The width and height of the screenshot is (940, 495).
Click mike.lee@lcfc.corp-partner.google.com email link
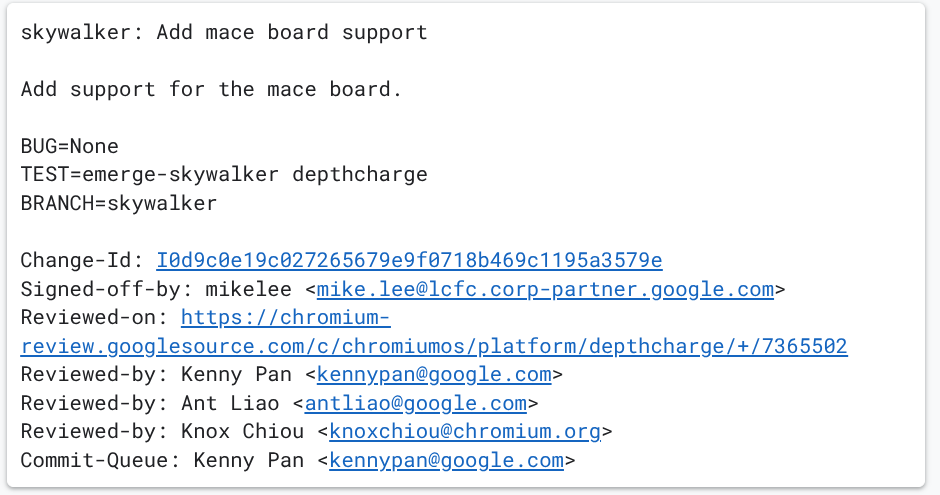(545, 290)
